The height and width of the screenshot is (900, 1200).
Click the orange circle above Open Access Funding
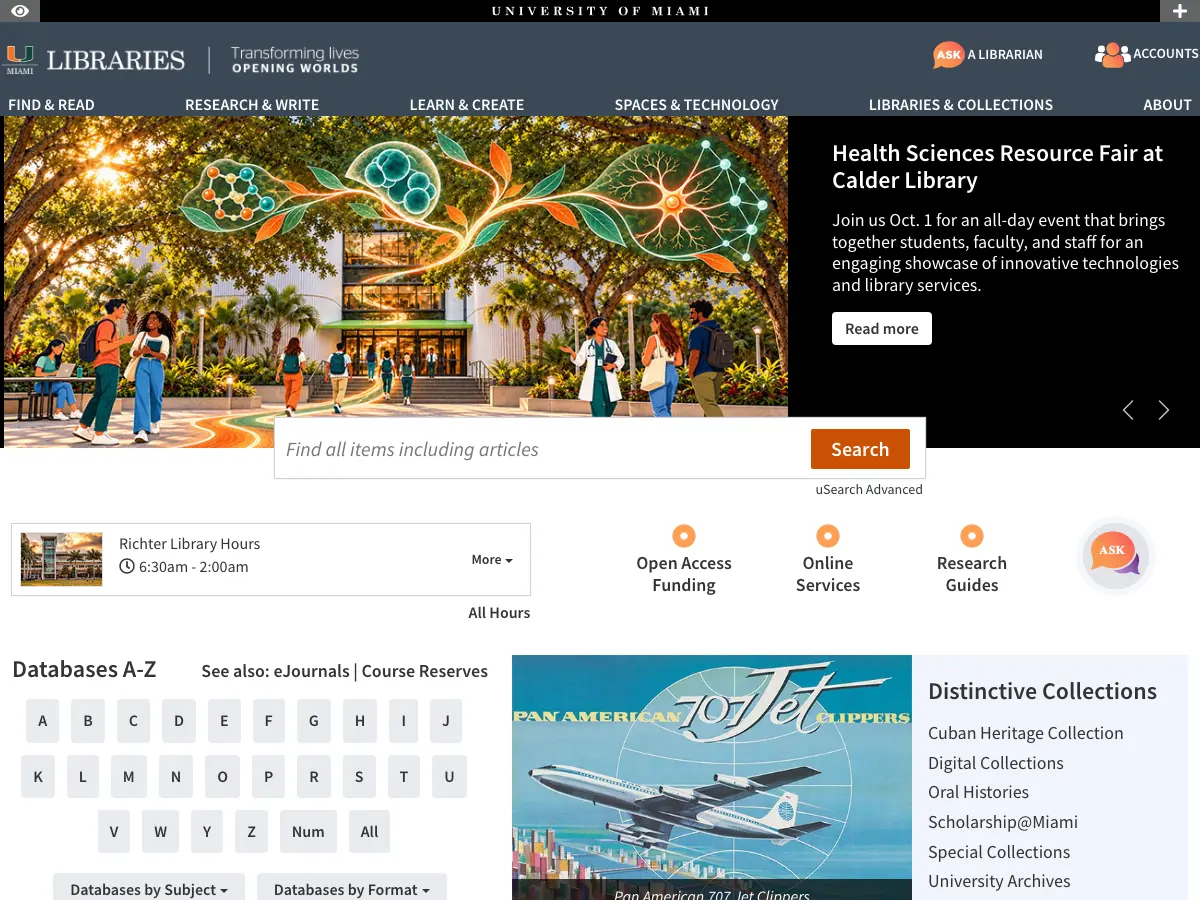pos(684,535)
